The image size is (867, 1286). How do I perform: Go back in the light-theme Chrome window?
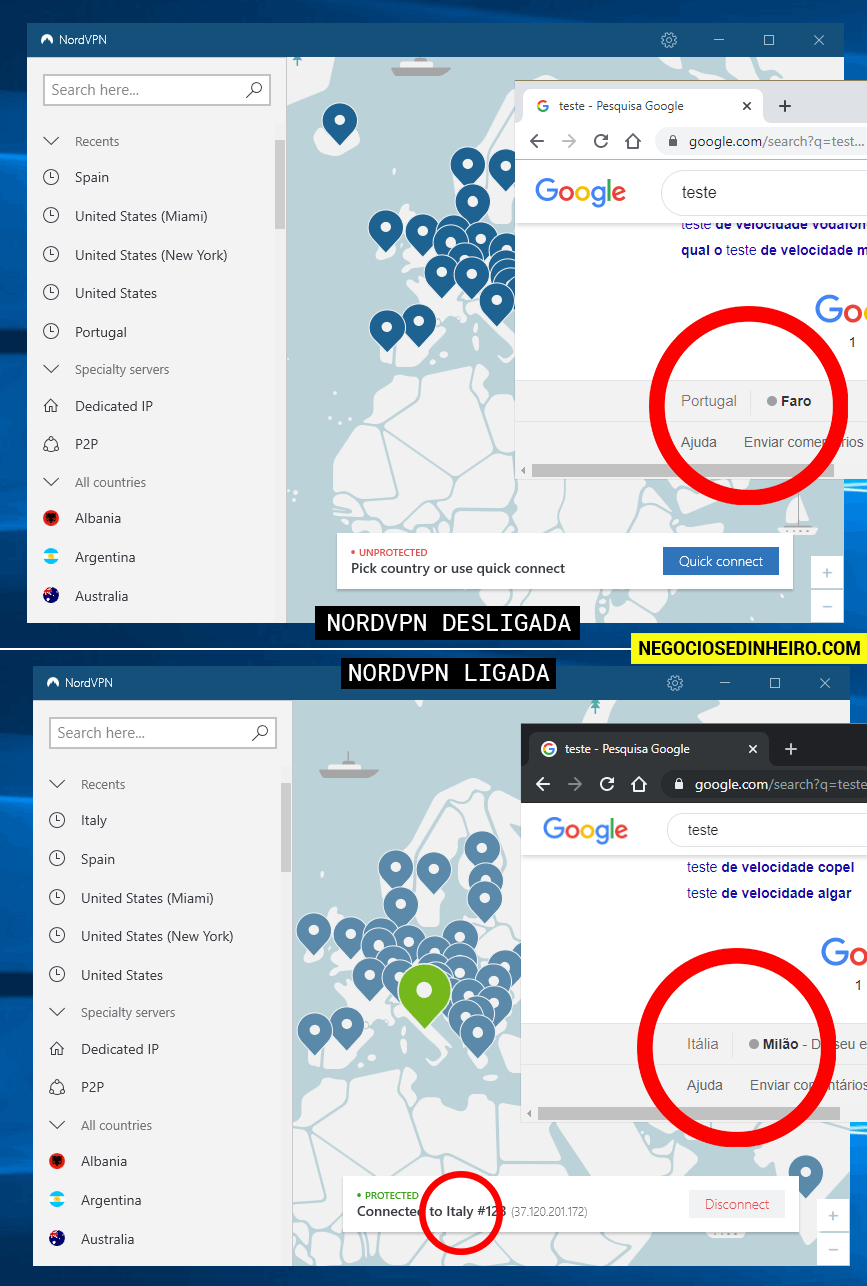pos(537,141)
